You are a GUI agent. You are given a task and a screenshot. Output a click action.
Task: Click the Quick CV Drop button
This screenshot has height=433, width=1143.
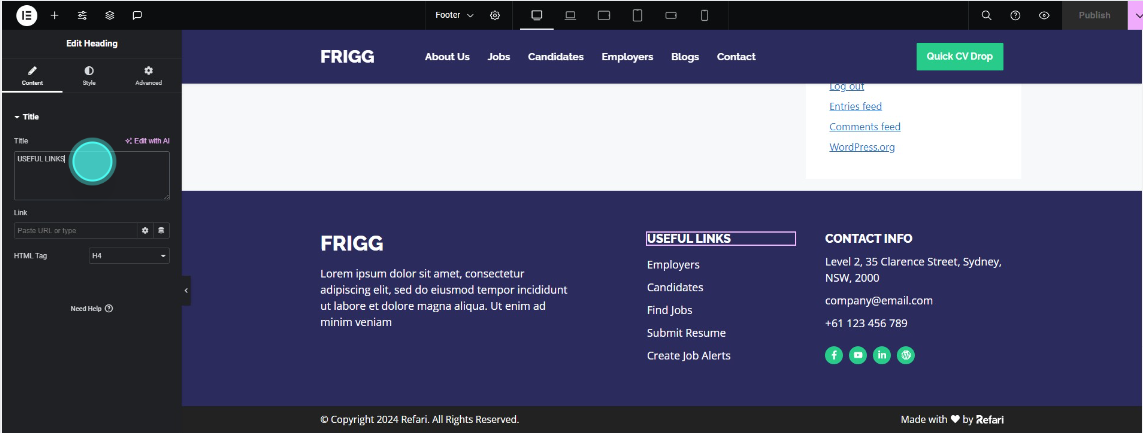[x=959, y=56]
